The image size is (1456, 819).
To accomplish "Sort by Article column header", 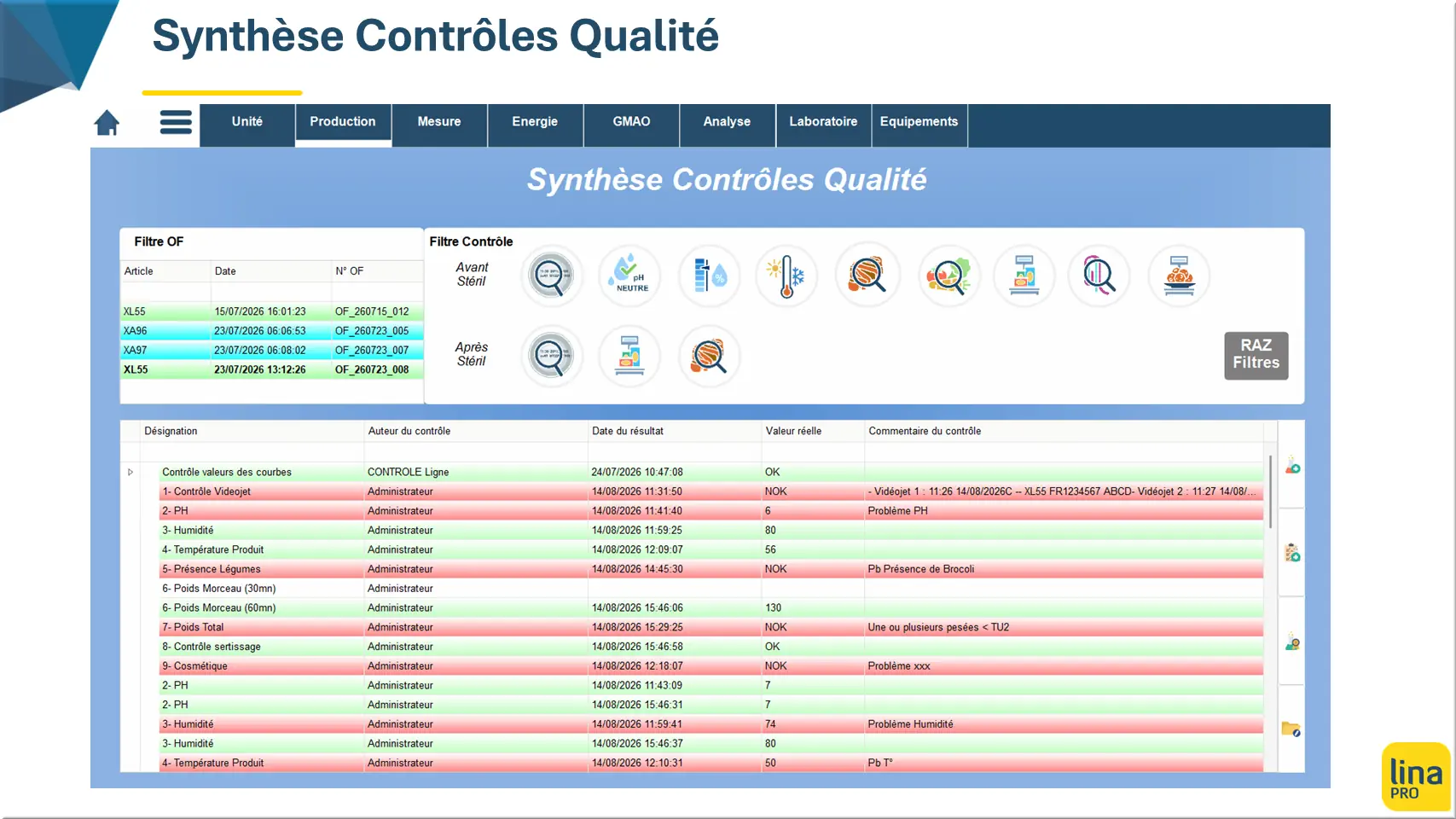I will [165, 271].
